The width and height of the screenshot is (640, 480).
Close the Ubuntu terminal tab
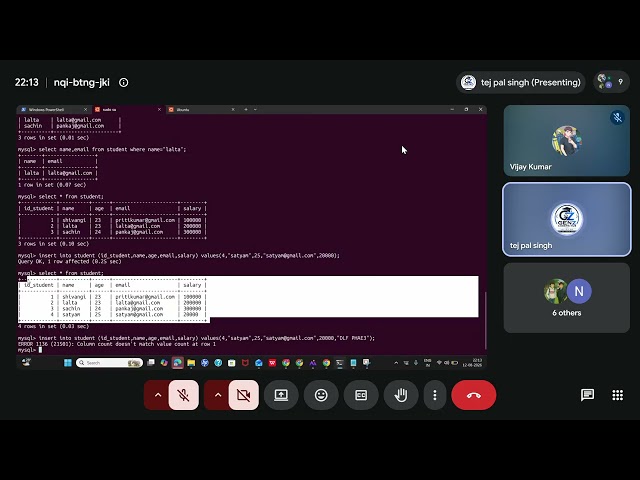233,109
